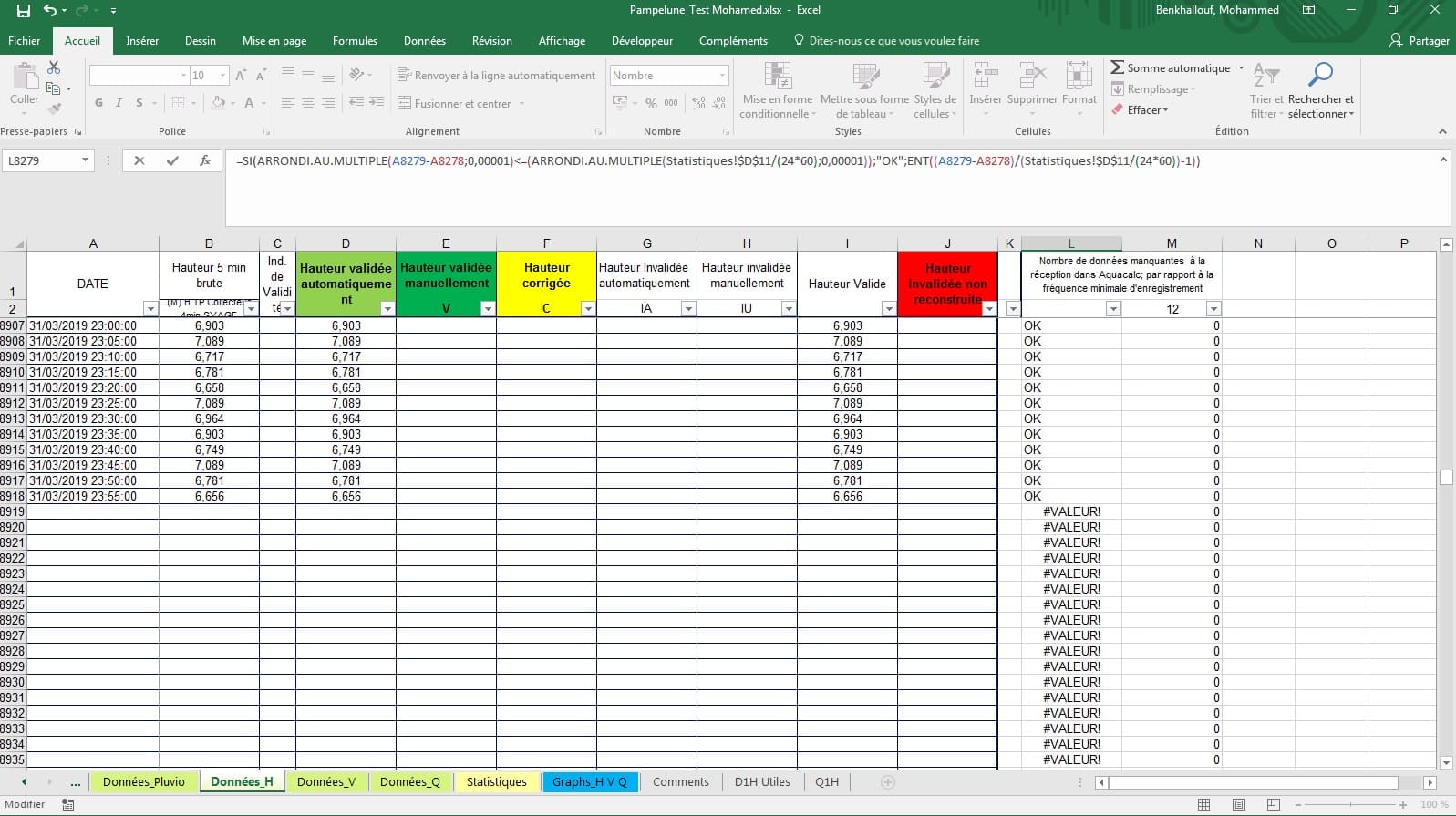This screenshot has height=816, width=1456.
Task: Expand the Name Box dropdown for L8279
Action: (85, 160)
